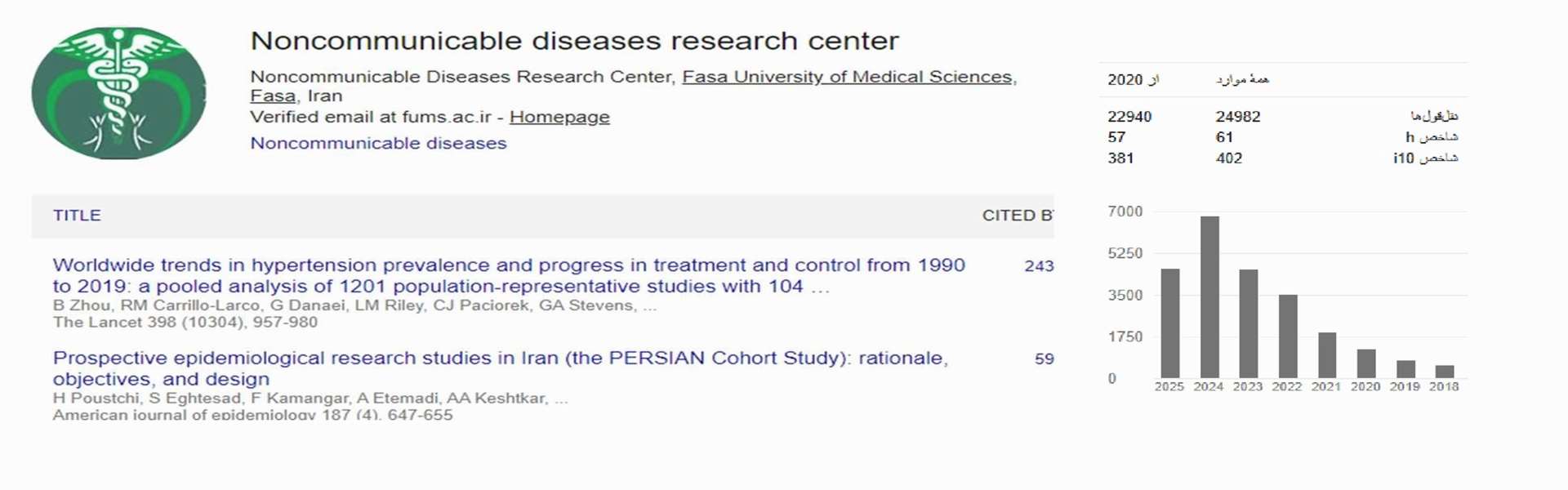Viewport: 1568px width, 490px height.
Task: Click the 2022 citations bar
Action: tap(1288, 336)
